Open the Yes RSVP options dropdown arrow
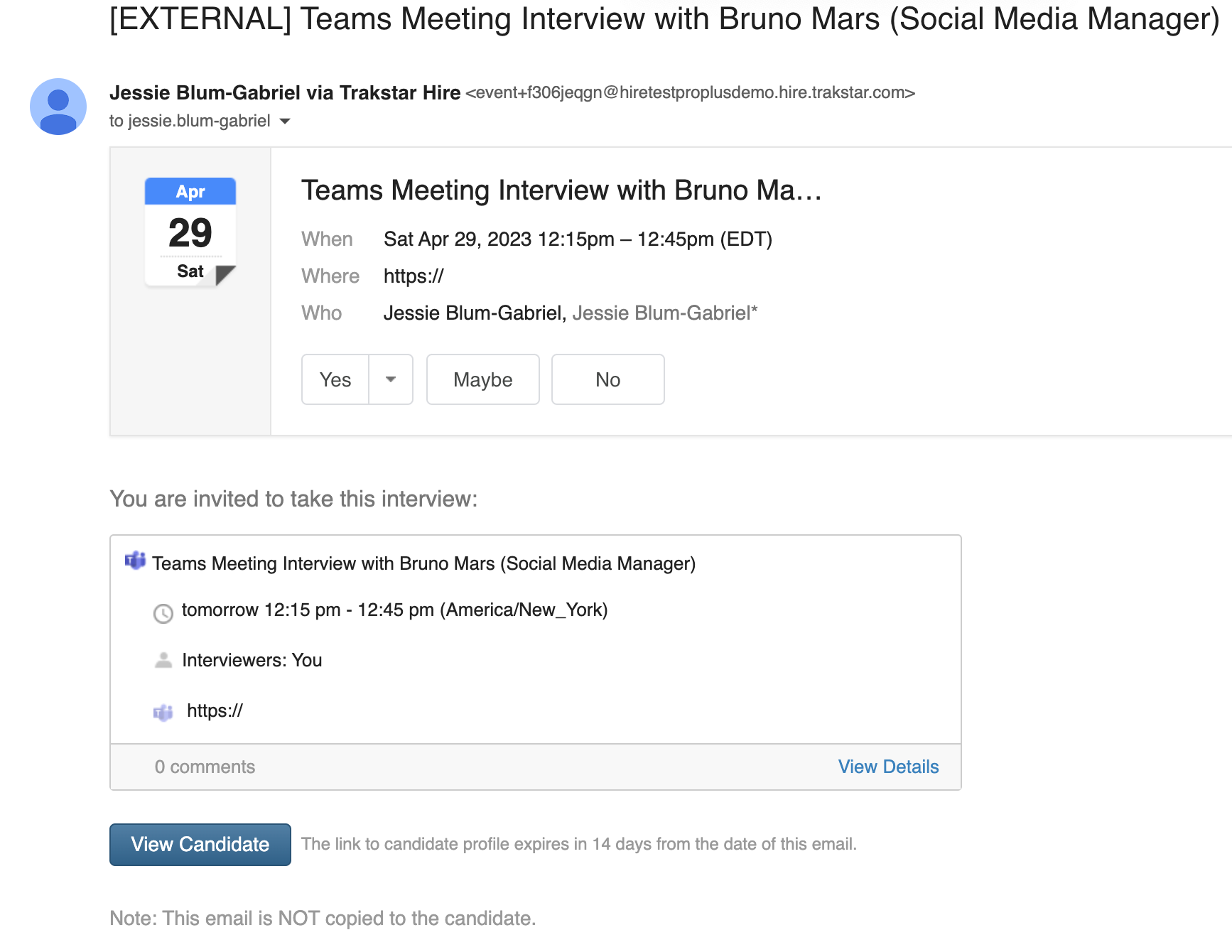 [x=391, y=379]
